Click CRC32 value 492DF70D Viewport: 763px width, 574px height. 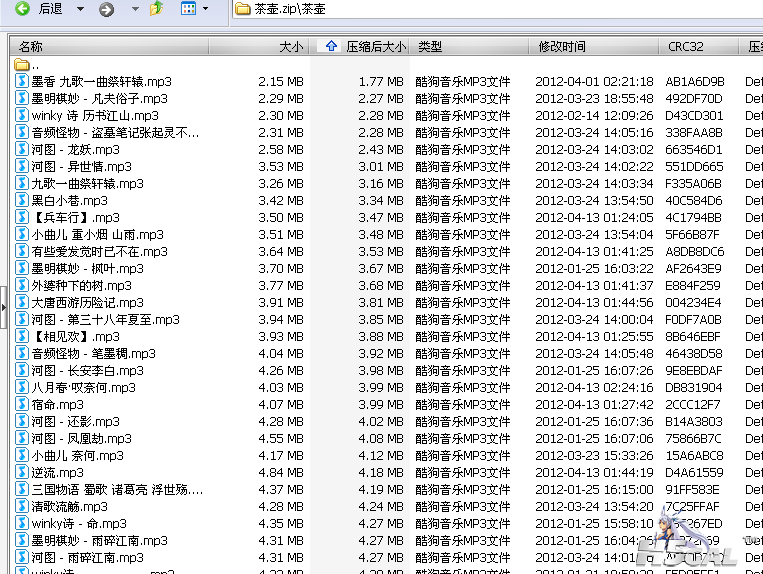pyautogui.click(x=694, y=99)
